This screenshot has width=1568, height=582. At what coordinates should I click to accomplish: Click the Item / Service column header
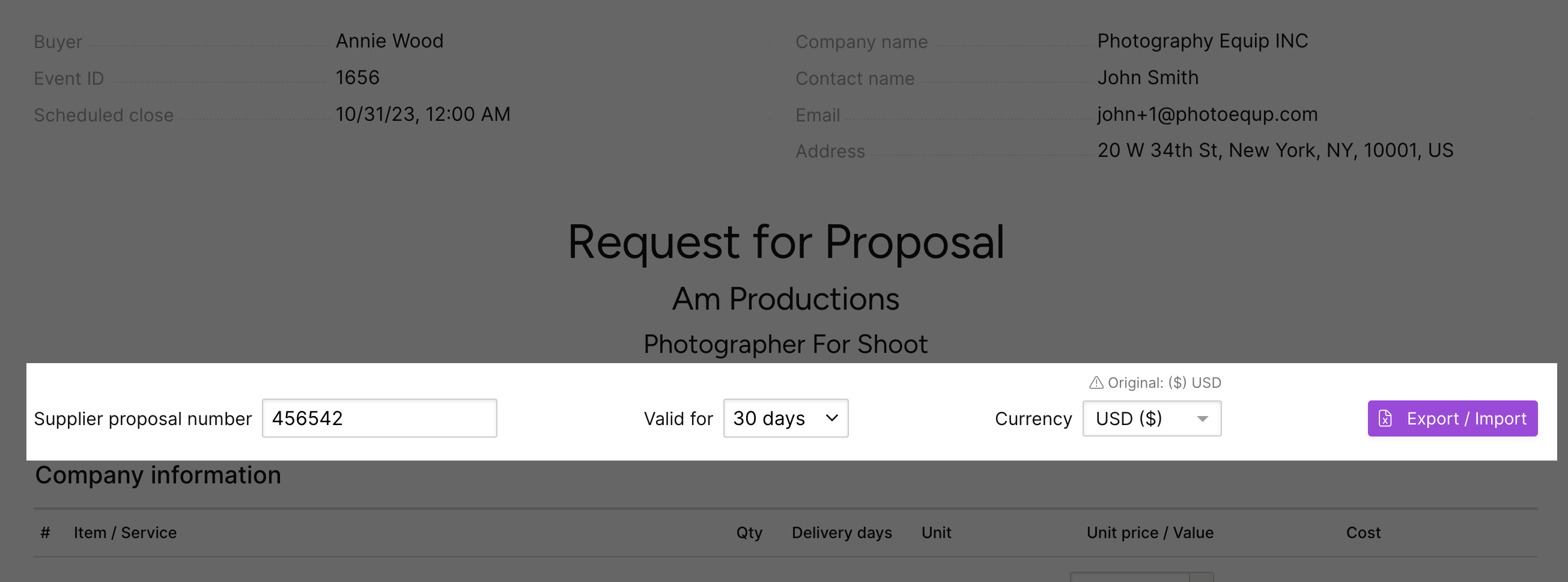125,533
